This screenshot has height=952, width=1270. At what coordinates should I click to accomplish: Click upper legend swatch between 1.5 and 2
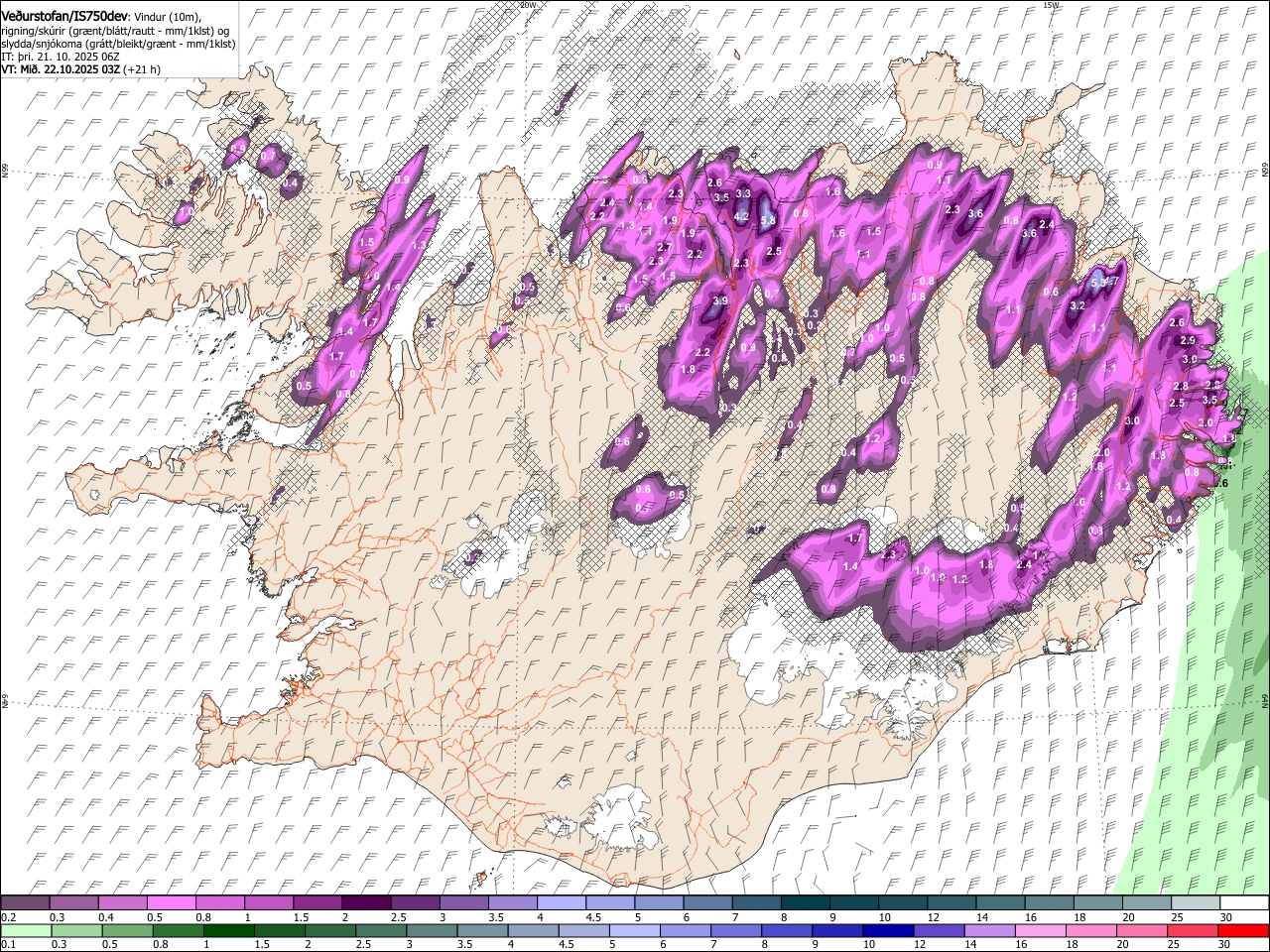pyautogui.click(x=317, y=902)
